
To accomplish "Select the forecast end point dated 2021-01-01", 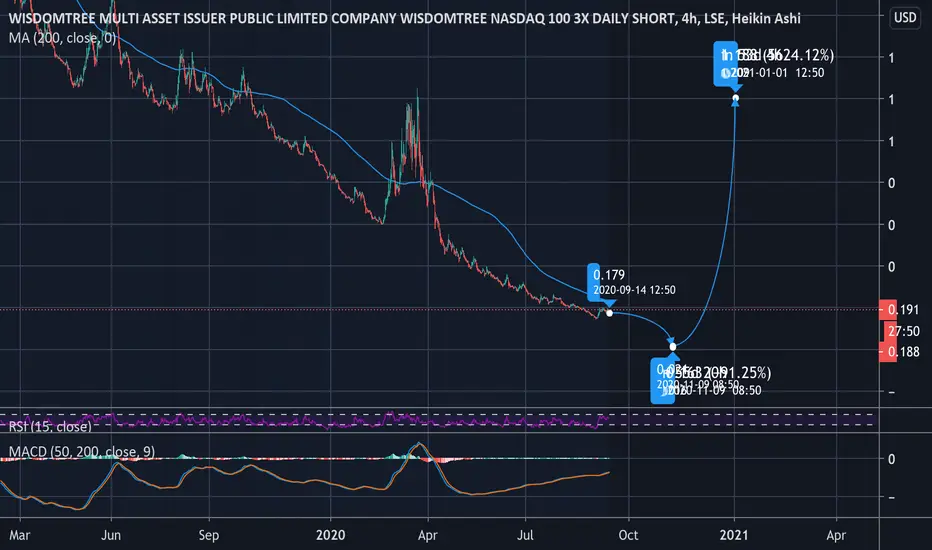I will coord(736,98).
